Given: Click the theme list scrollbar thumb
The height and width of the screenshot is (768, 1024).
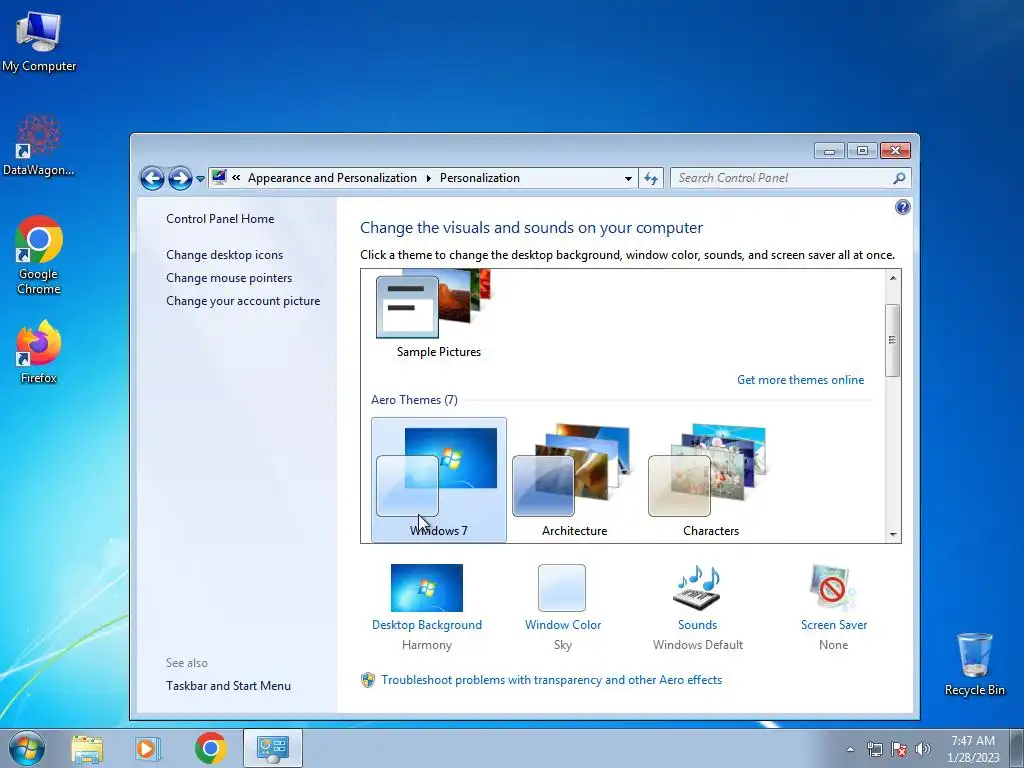Looking at the screenshot, I should pos(893,340).
